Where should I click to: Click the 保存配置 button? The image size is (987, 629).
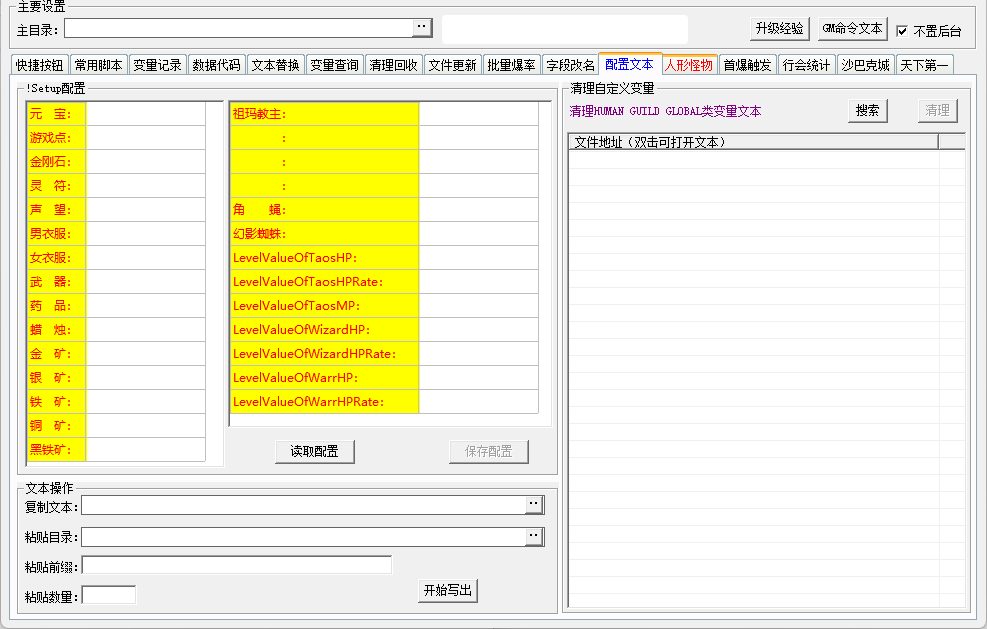[x=488, y=451]
